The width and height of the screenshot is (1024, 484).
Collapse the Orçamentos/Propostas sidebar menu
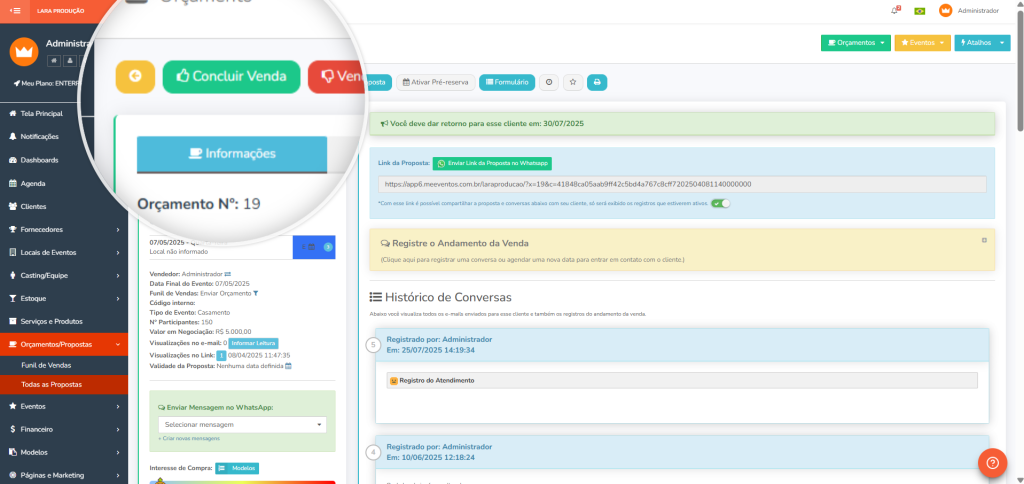[64, 344]
